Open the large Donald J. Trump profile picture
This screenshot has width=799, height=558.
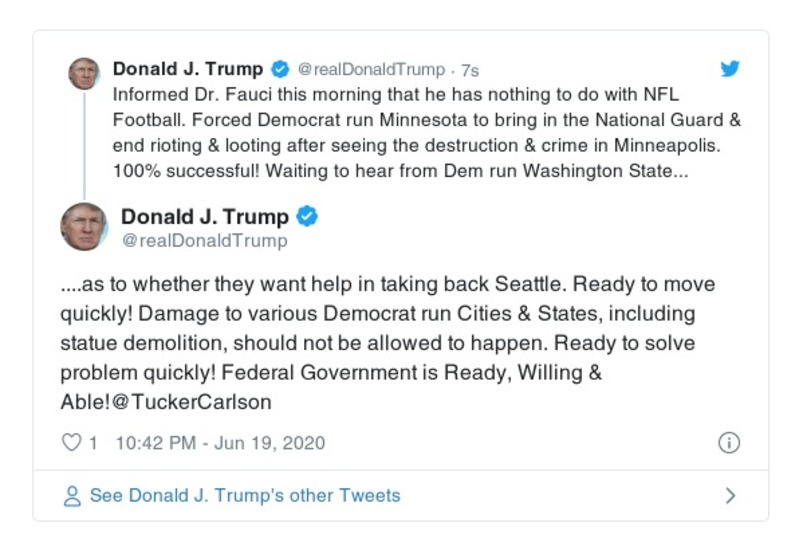(x=84, y=226)
